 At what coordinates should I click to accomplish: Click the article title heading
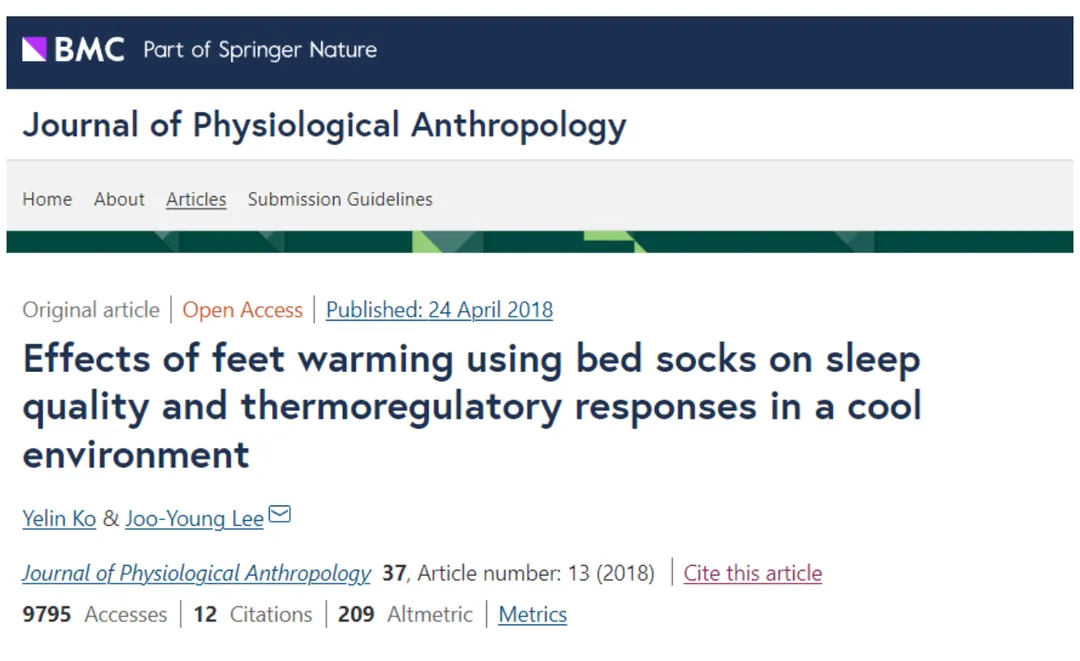point(471,406)
